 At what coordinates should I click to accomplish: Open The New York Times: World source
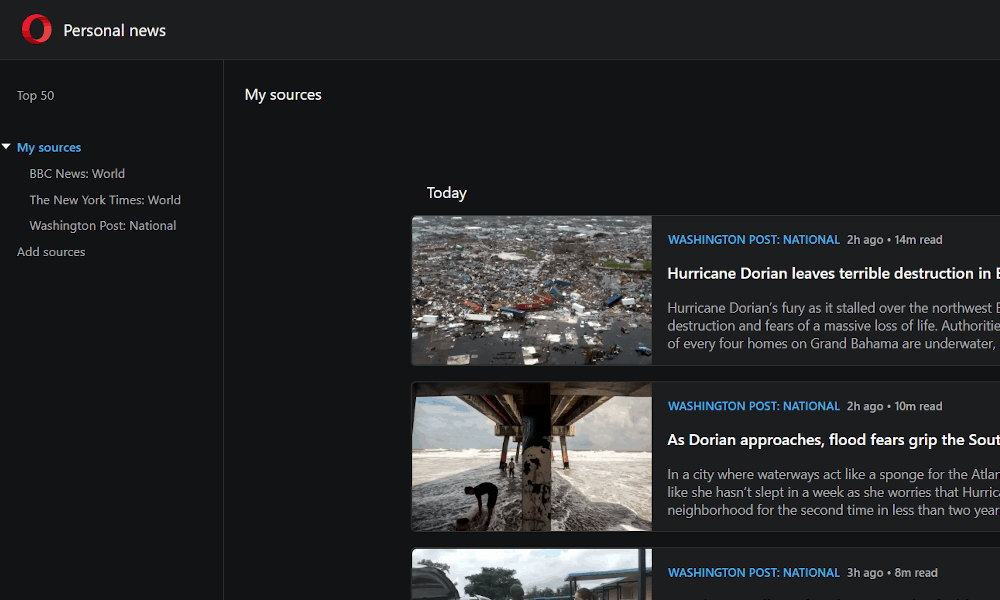105,200
